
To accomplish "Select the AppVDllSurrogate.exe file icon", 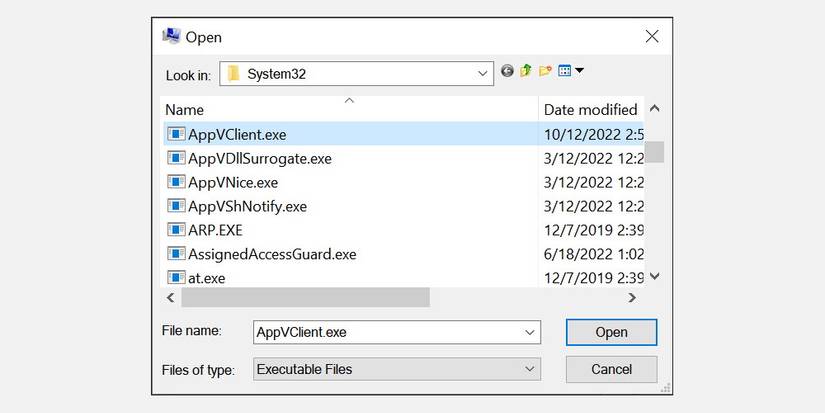I will coord(176,158).
